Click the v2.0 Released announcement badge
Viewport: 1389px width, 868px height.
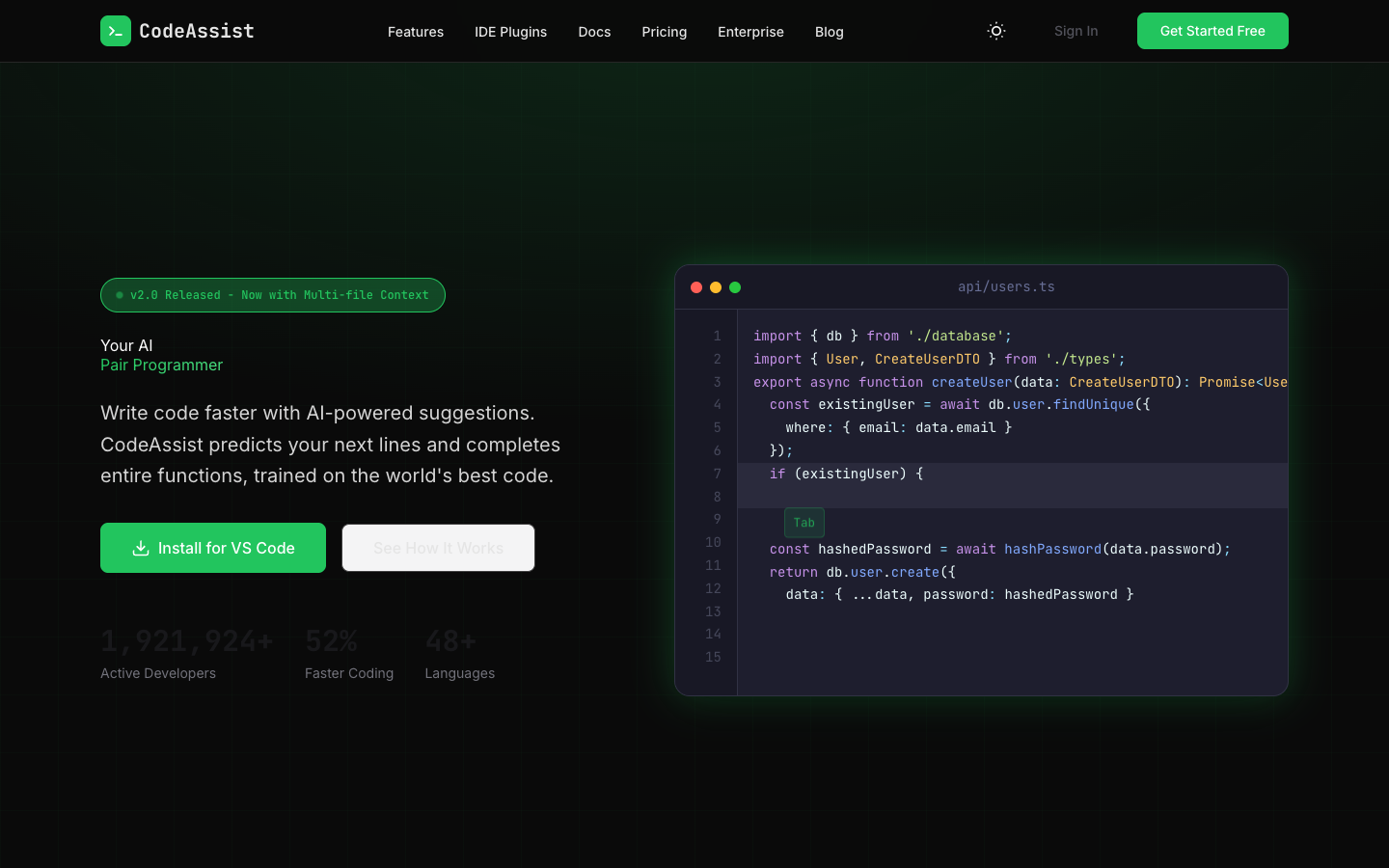(x=272, y=295)
